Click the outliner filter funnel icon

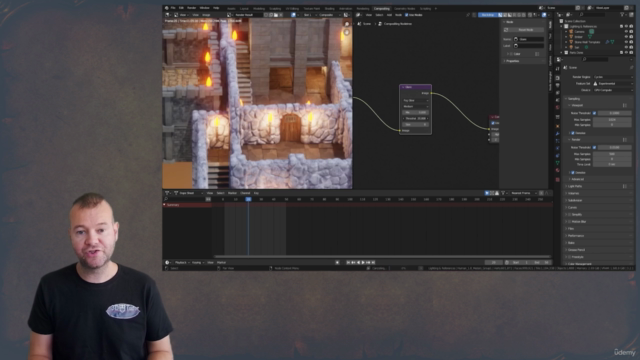click(x=622, y=15)
